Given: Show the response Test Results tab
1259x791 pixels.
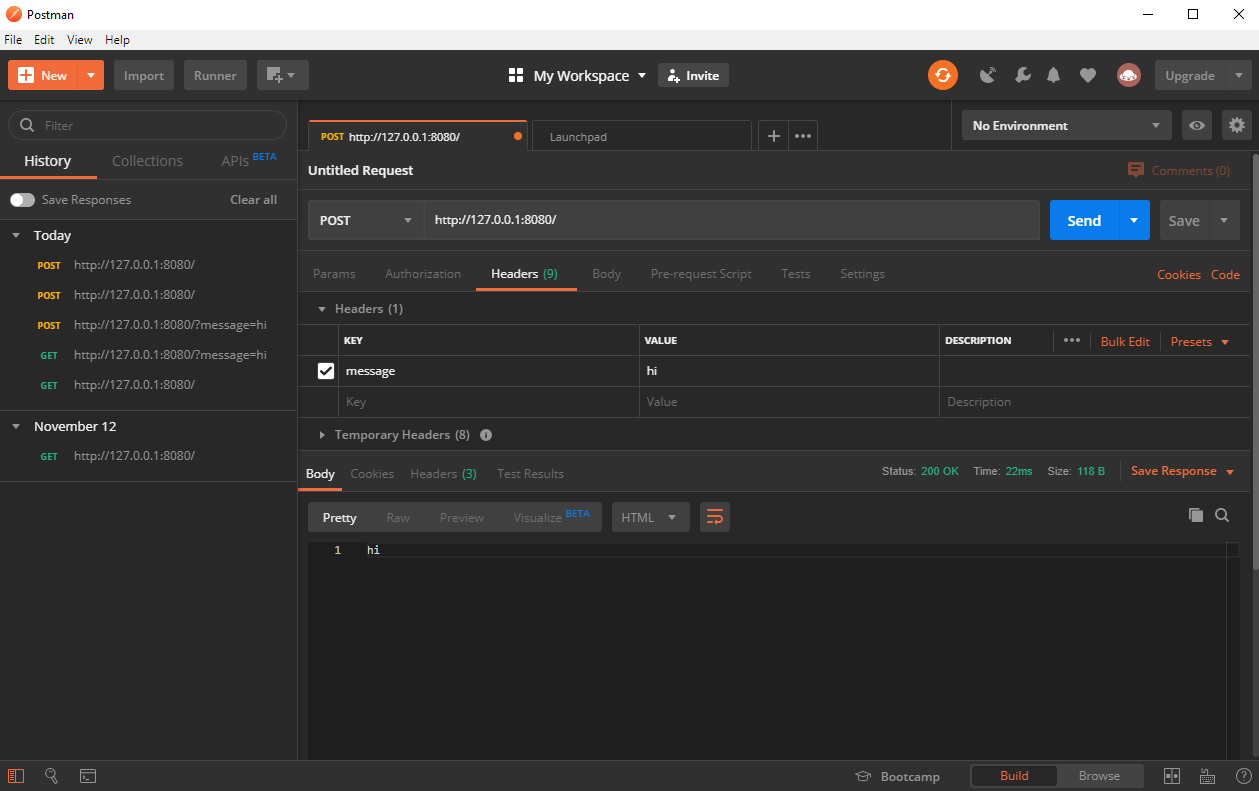Looking at the screenshot, I should coord(530,474).
